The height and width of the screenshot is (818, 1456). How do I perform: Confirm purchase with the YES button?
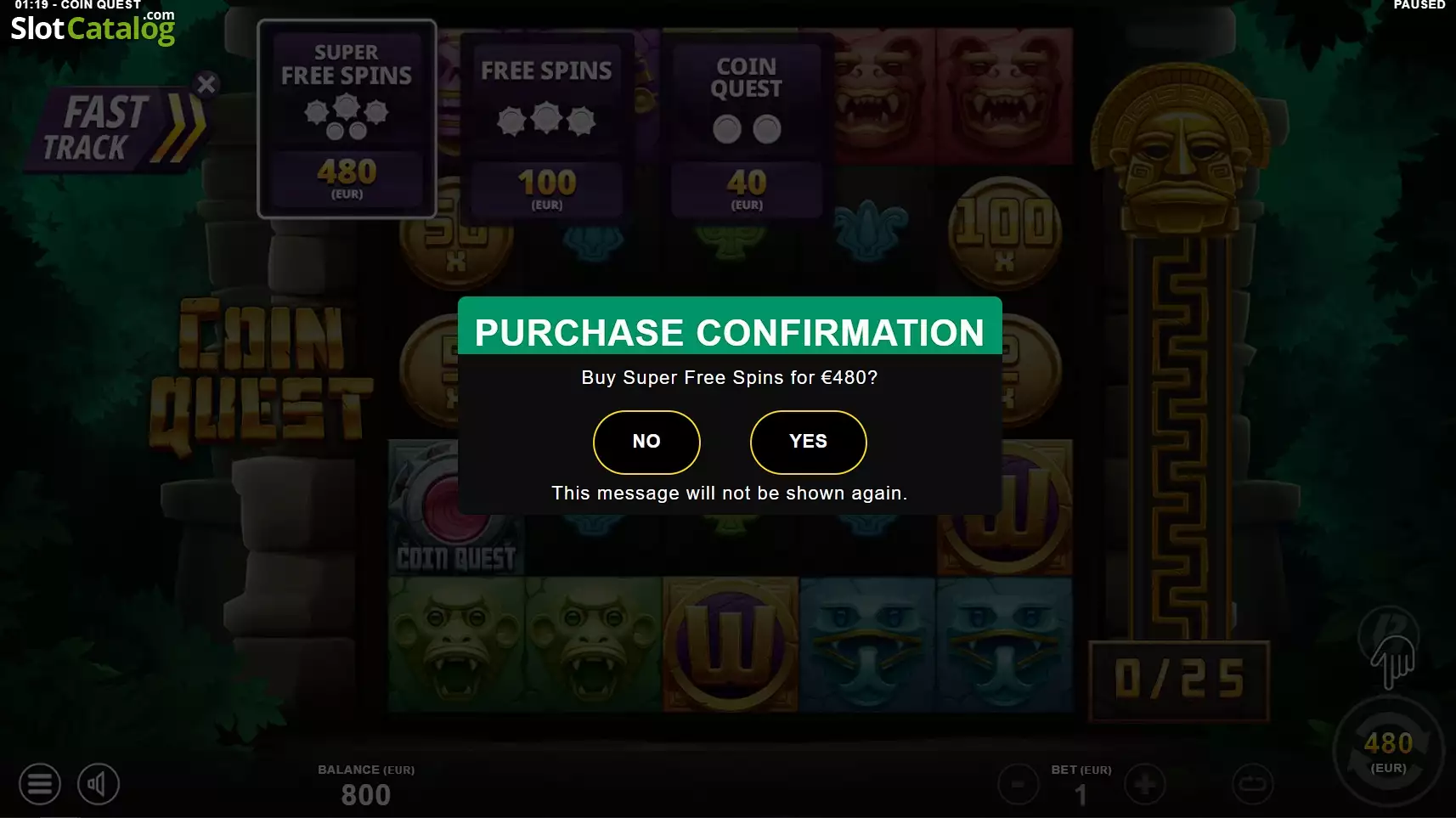(x=808, y=442)
